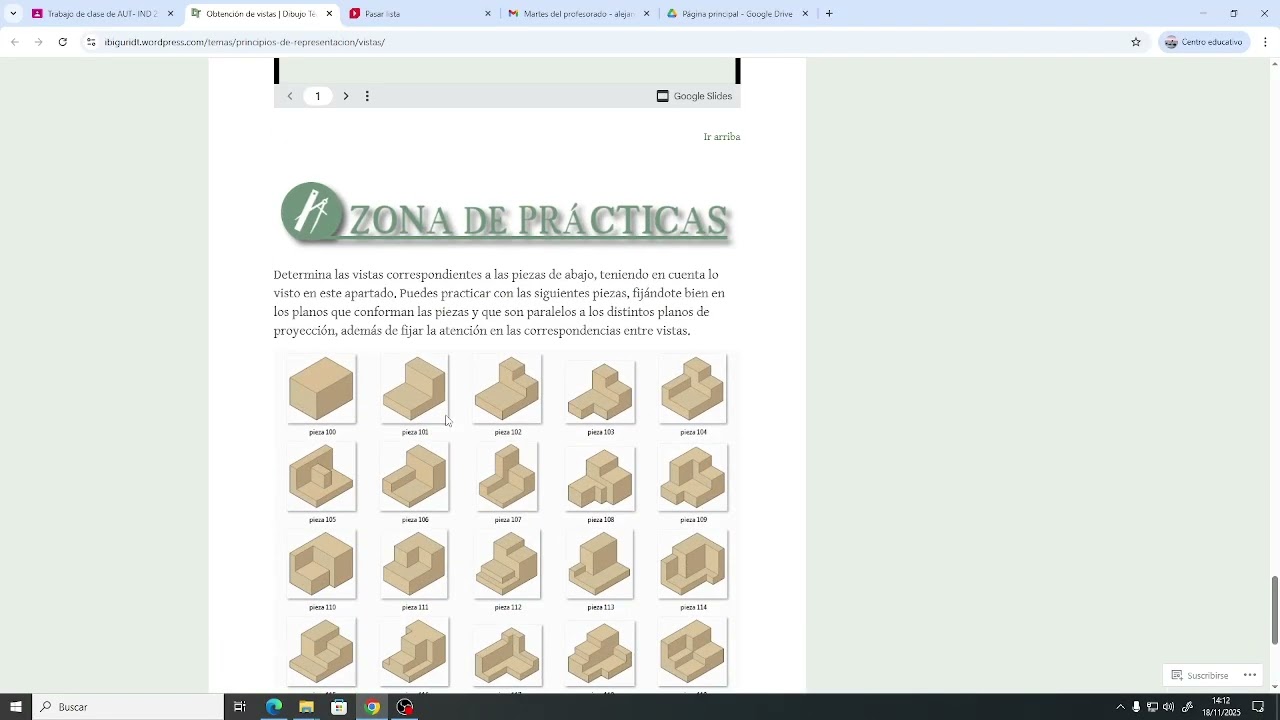
Task: Open pieza 106 thumbnail
Action: 415,476
